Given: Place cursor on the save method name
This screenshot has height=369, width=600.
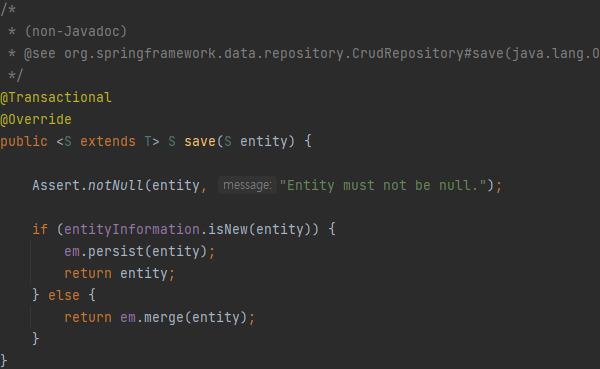Looking at the screenshot, I should tap(200, 142).
